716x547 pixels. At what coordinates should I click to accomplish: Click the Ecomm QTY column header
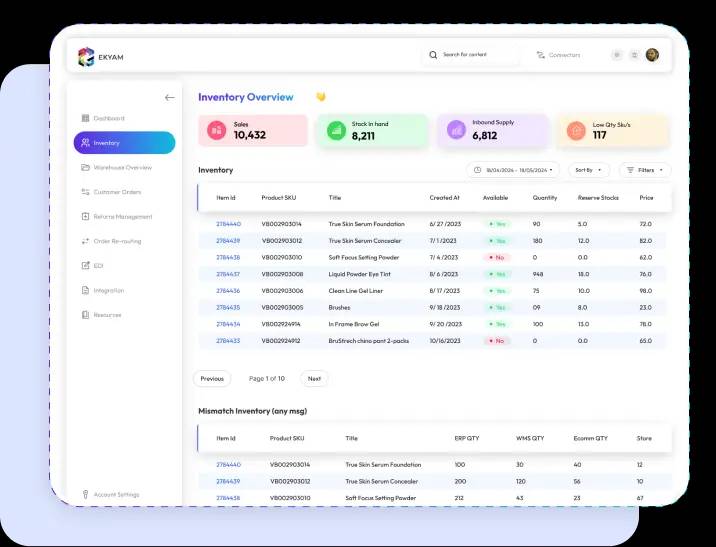[590, 438]
